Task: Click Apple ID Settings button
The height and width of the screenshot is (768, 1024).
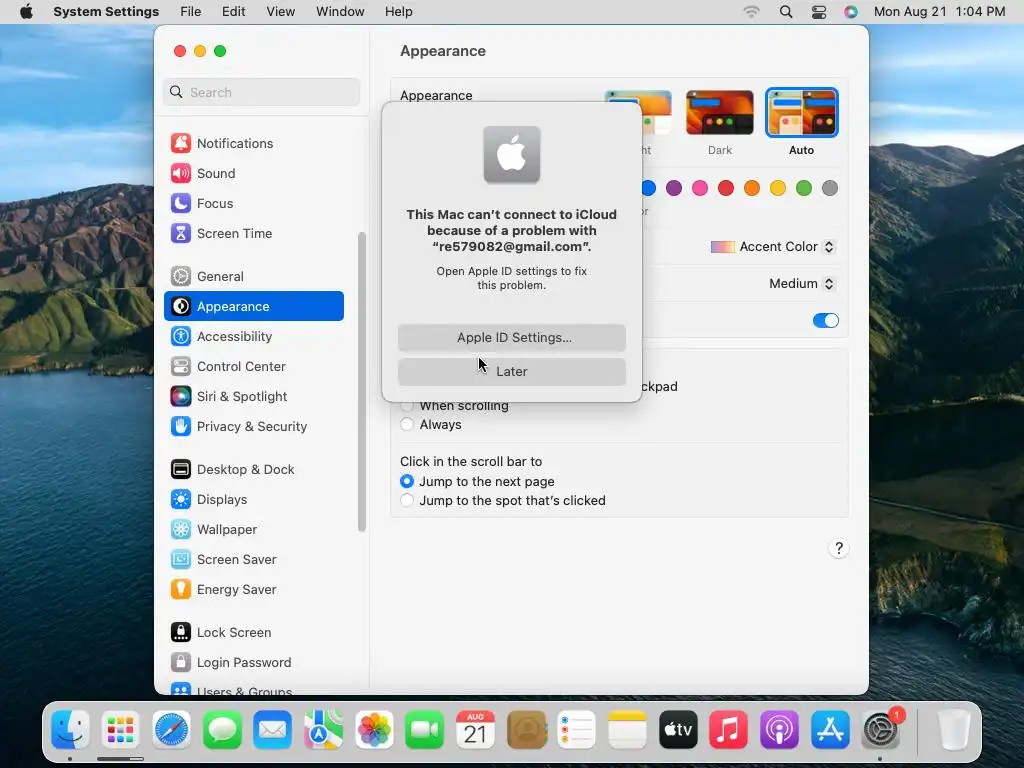Action: 512,338
